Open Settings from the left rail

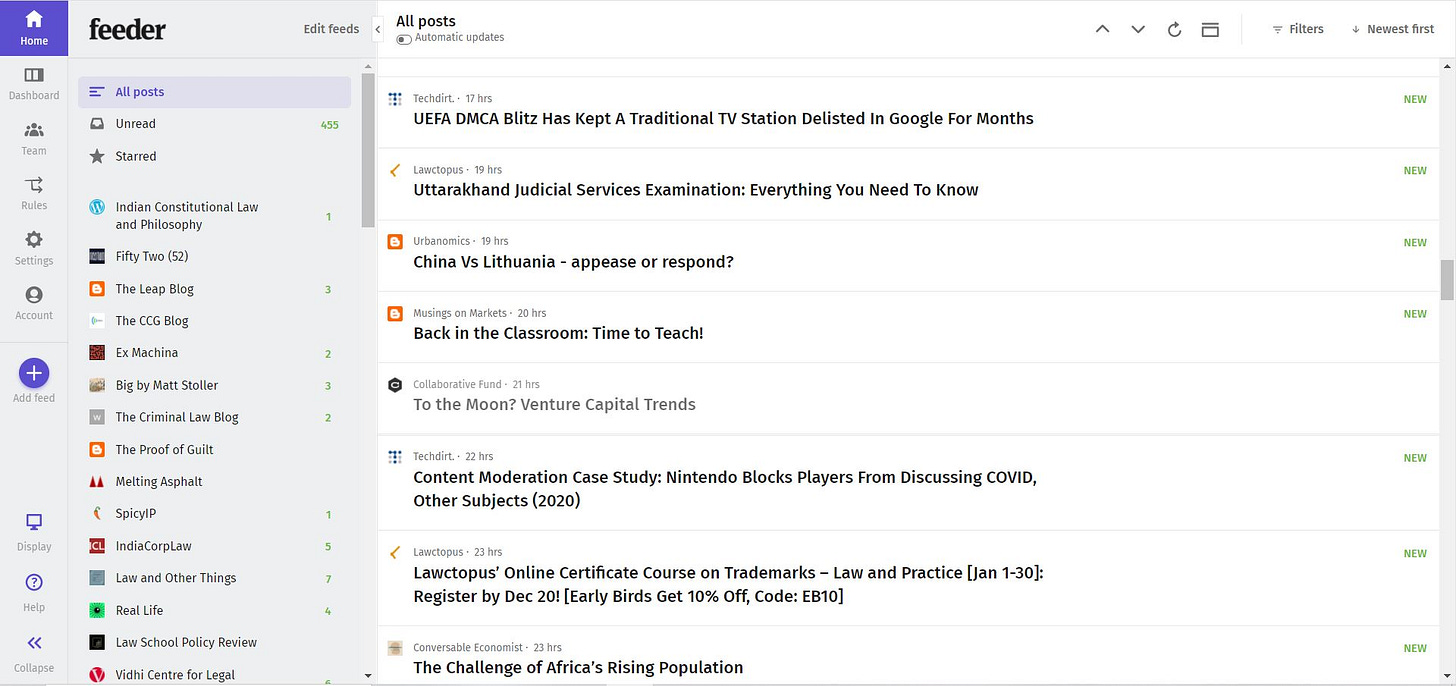(34, 248)
